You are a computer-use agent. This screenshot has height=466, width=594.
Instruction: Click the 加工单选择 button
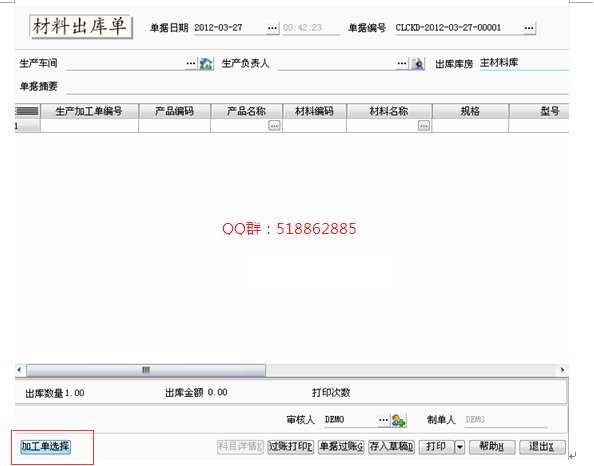pos(46,446)
